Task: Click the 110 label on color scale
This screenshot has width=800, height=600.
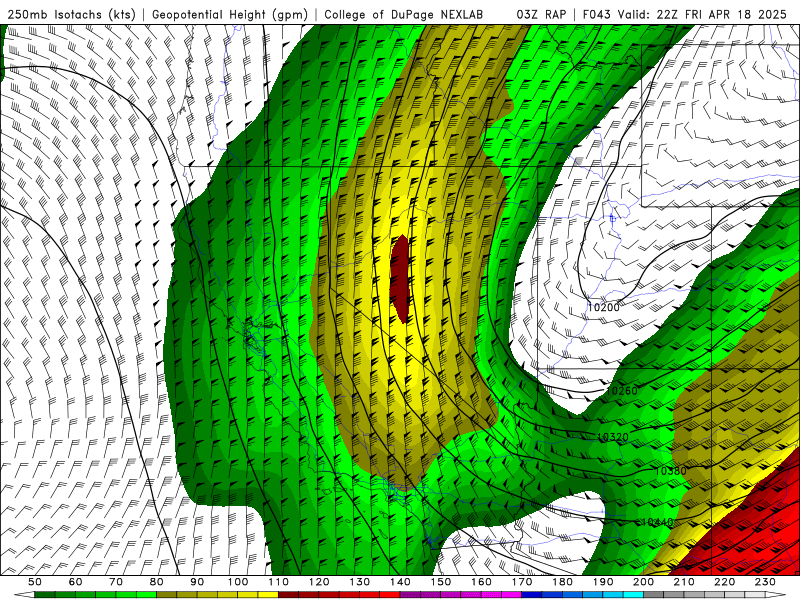Action: pyautogui.click(x=279, y=582)
